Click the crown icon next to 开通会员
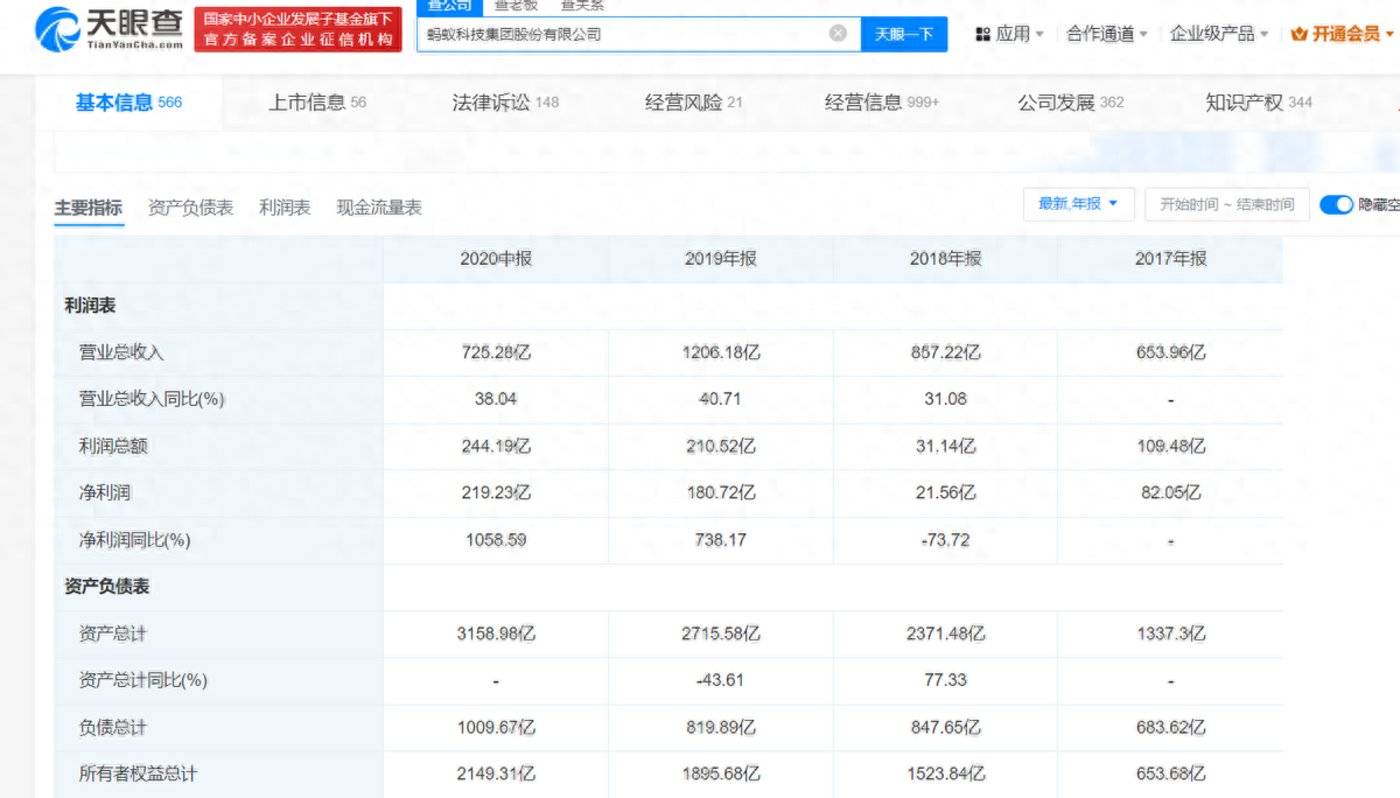Screen dimensions: 1400x798 [x=1300, y=33]
